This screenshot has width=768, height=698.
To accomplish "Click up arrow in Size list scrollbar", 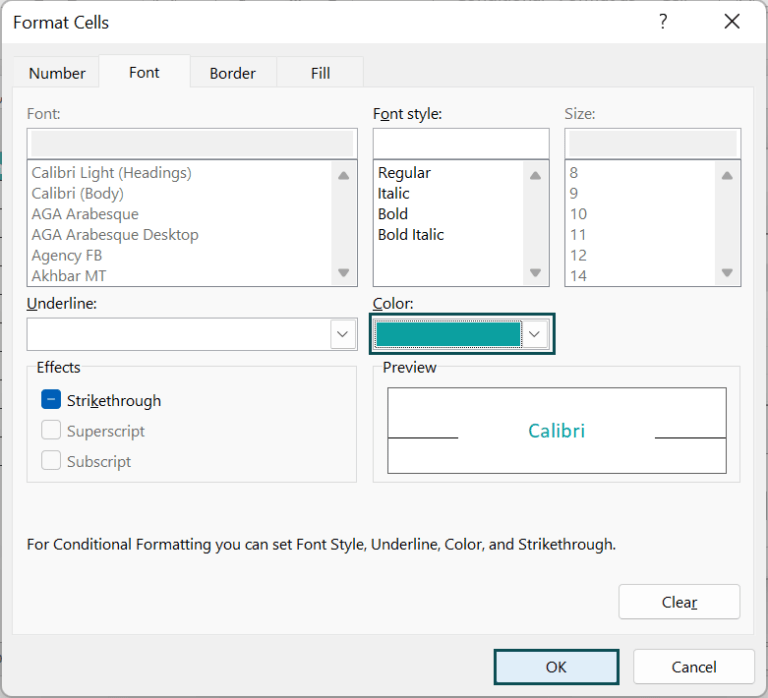I will 727,175.
